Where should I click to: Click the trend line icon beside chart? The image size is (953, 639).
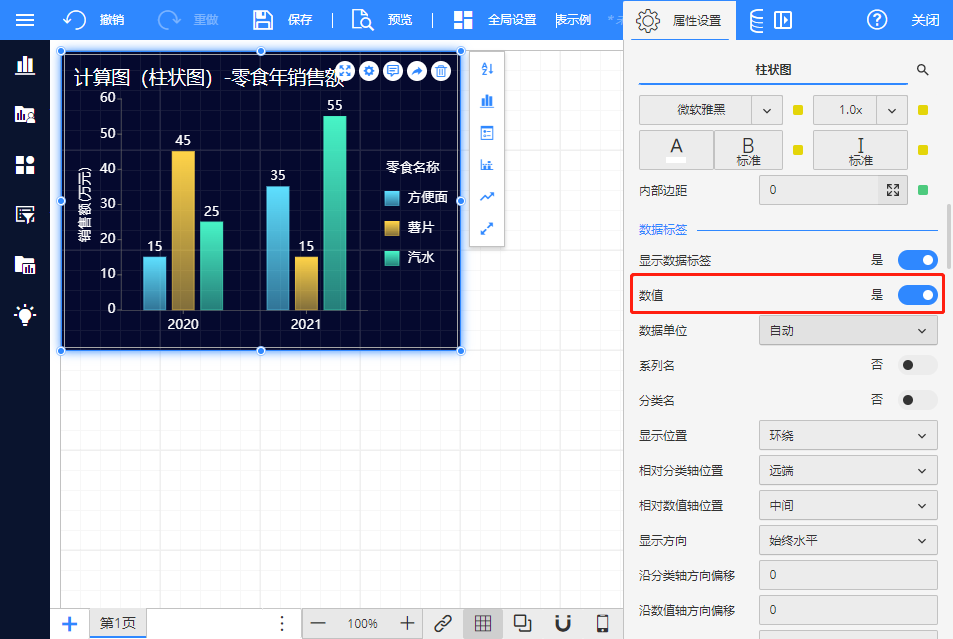(x=487, y=197)
